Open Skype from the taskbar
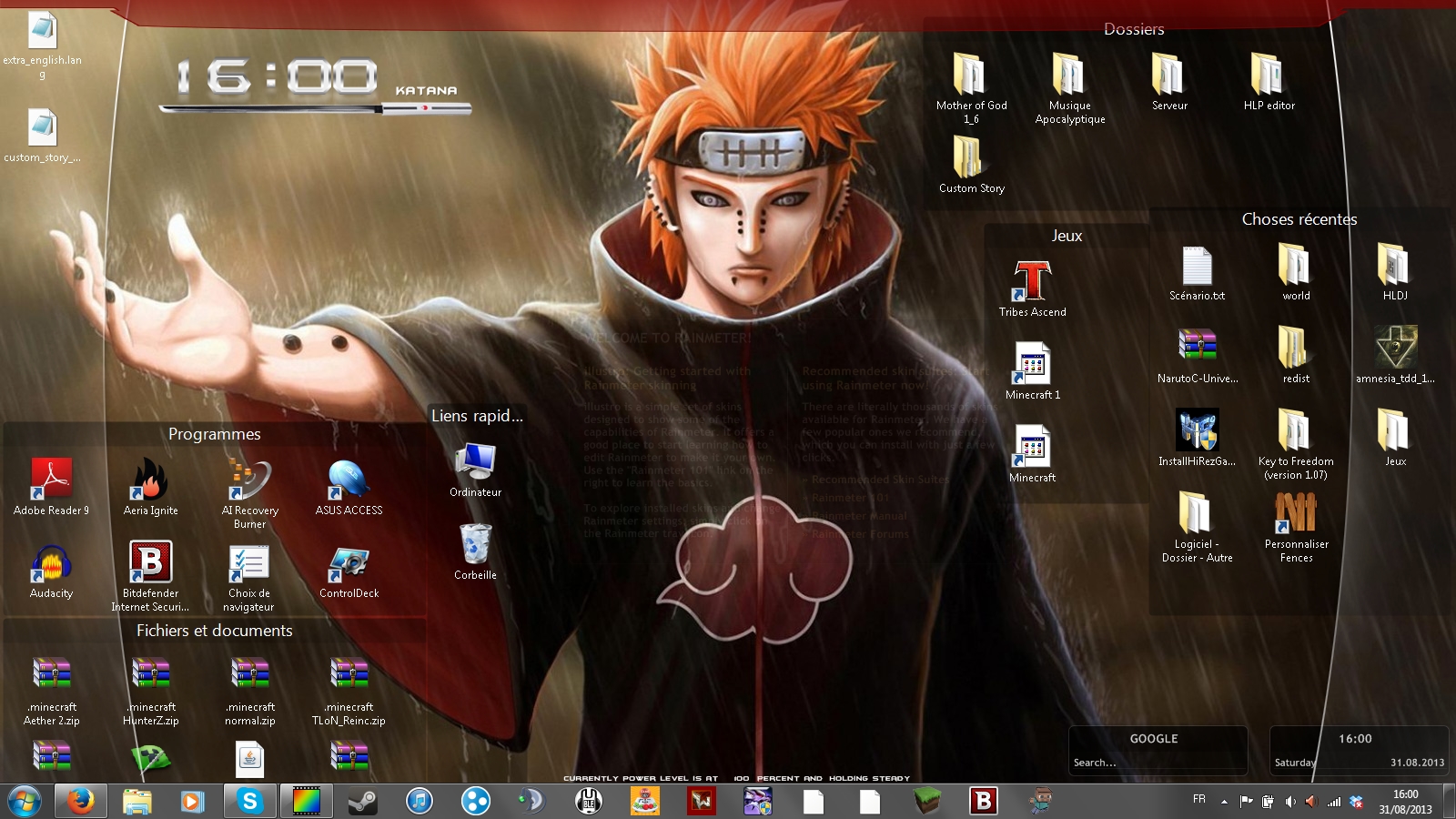Image resolution: width=1456 pixels, height=819 pixels. [249, 801]
